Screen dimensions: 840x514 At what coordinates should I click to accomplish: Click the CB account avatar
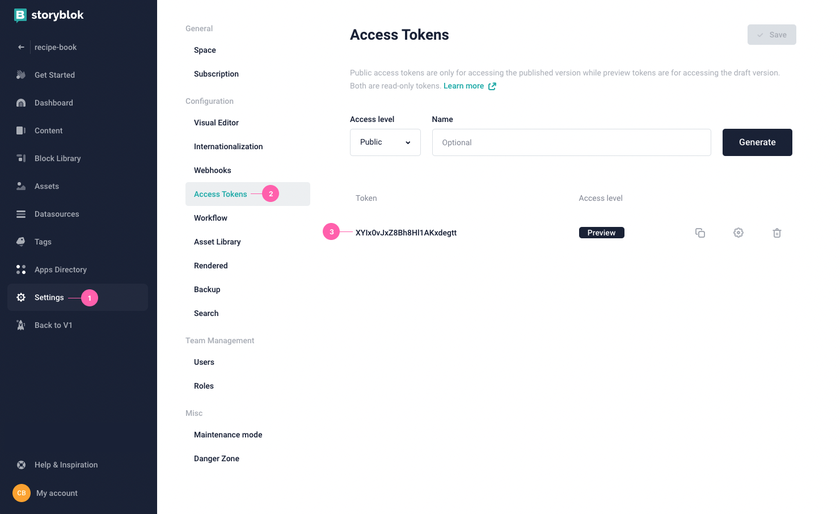pos(21,493)
